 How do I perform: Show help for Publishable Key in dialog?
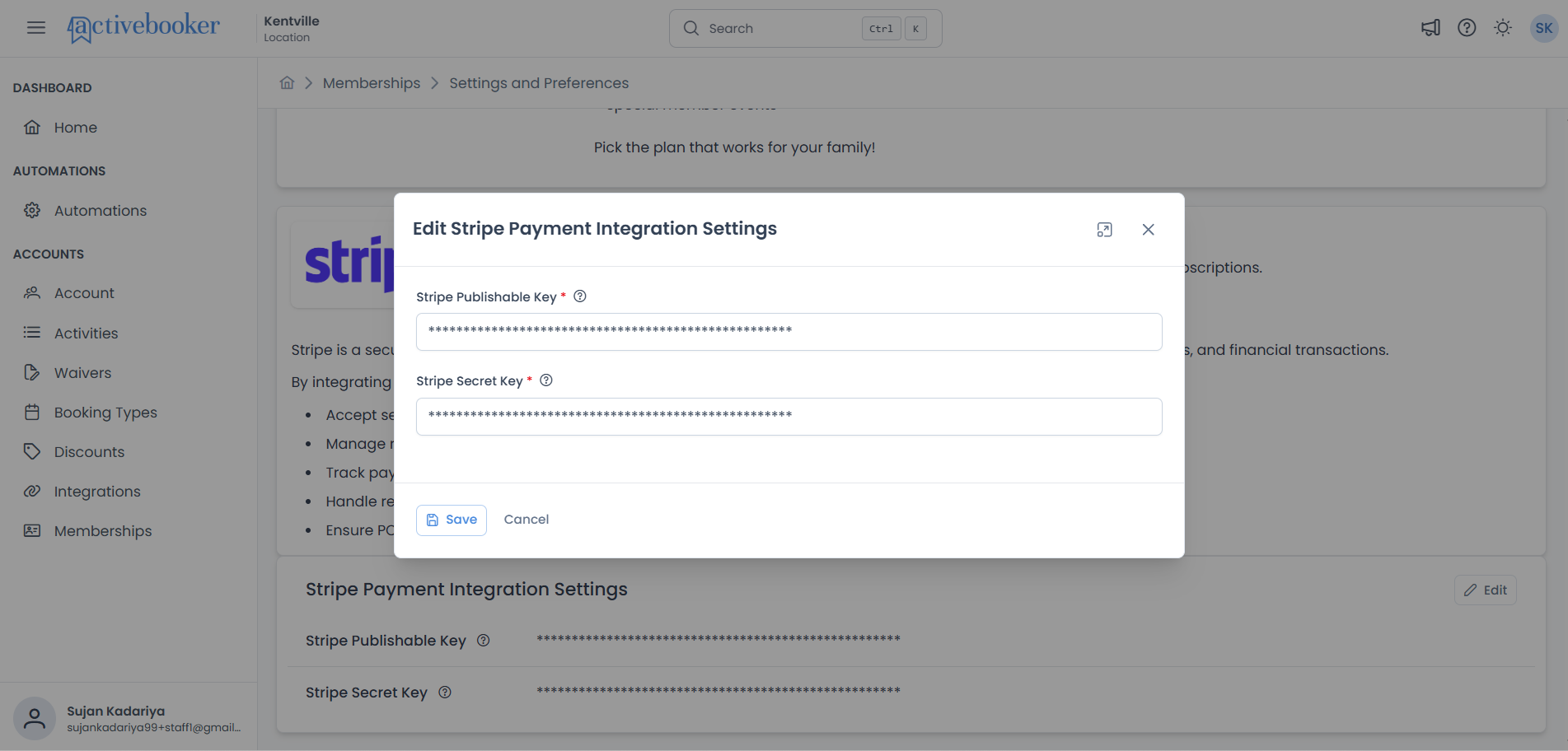[x=580, y=296]
